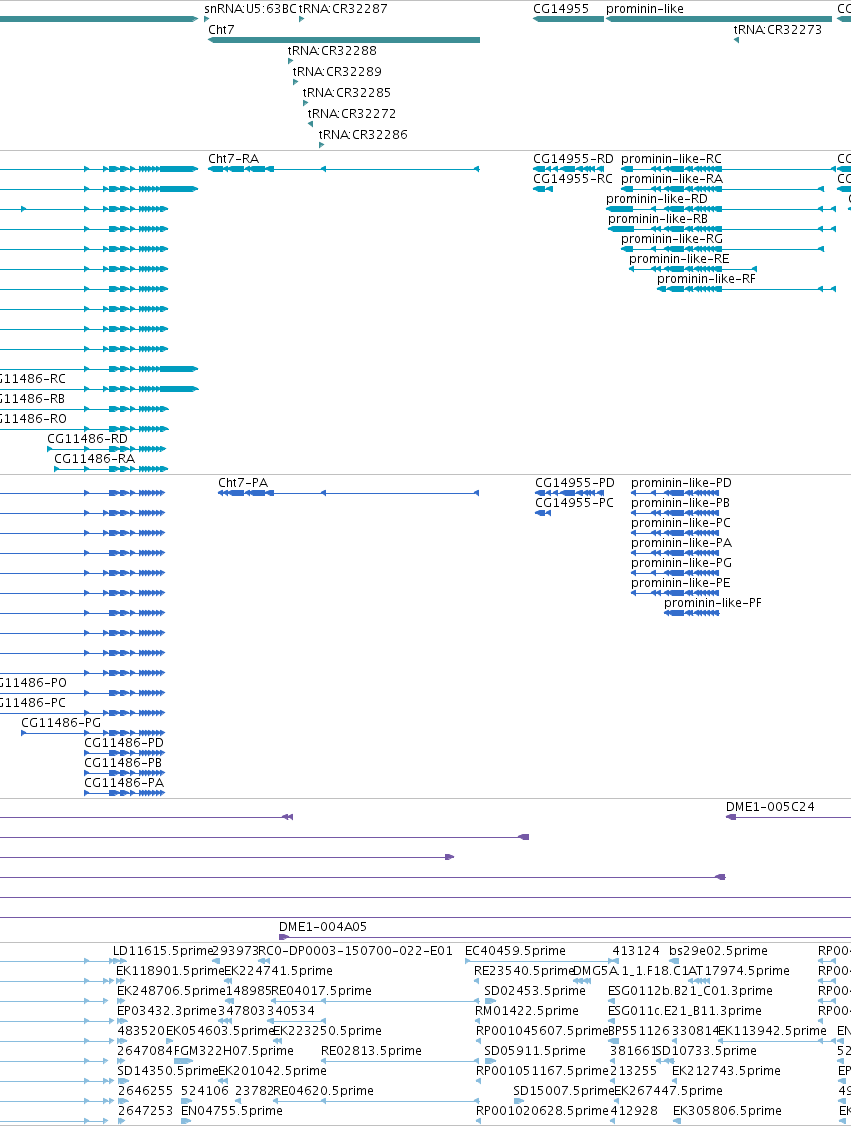Select transcript CG14955-RD
The image size is (851, 1126).
(568, 169)
